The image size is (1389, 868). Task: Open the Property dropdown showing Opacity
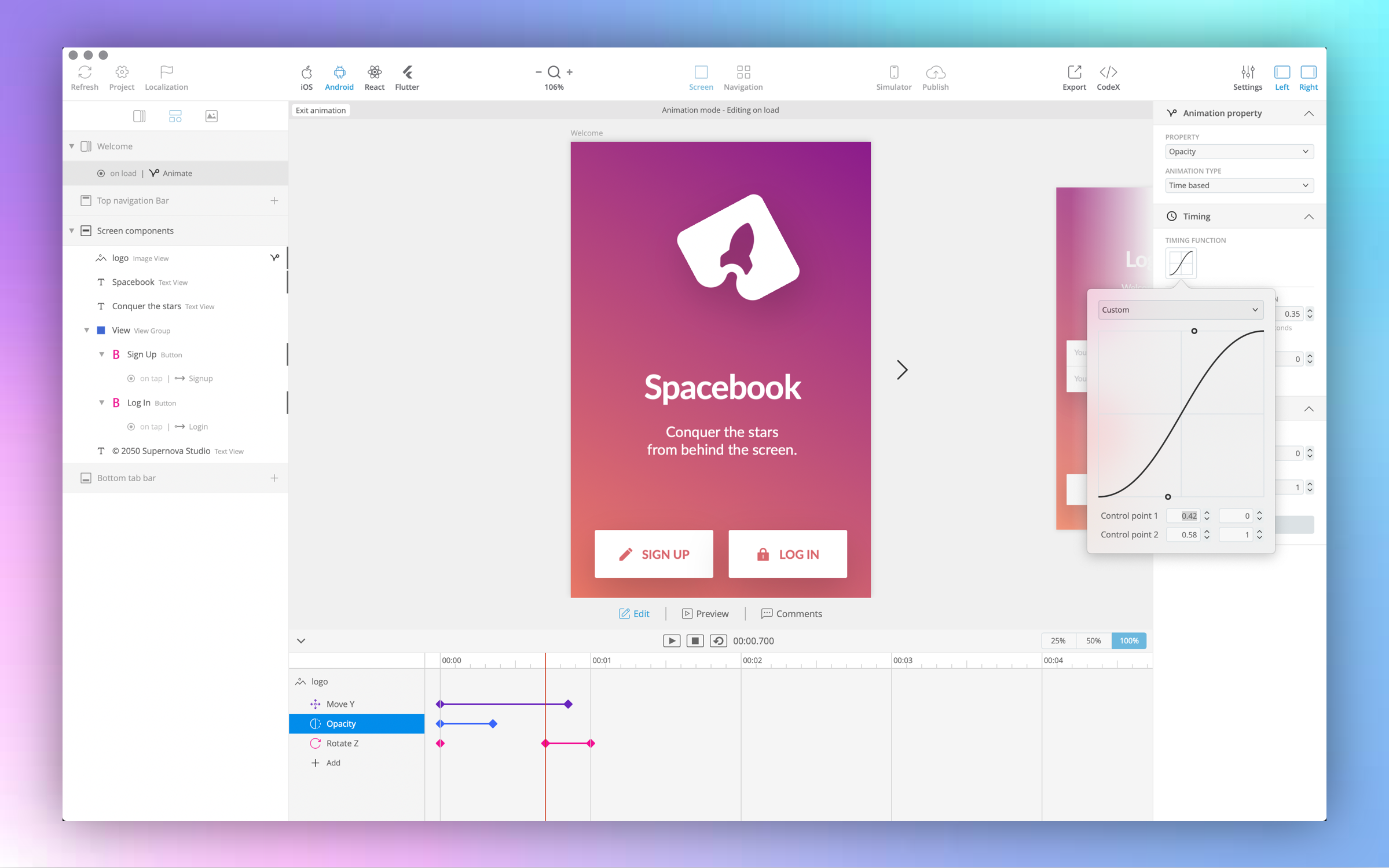click(1238, 152)
